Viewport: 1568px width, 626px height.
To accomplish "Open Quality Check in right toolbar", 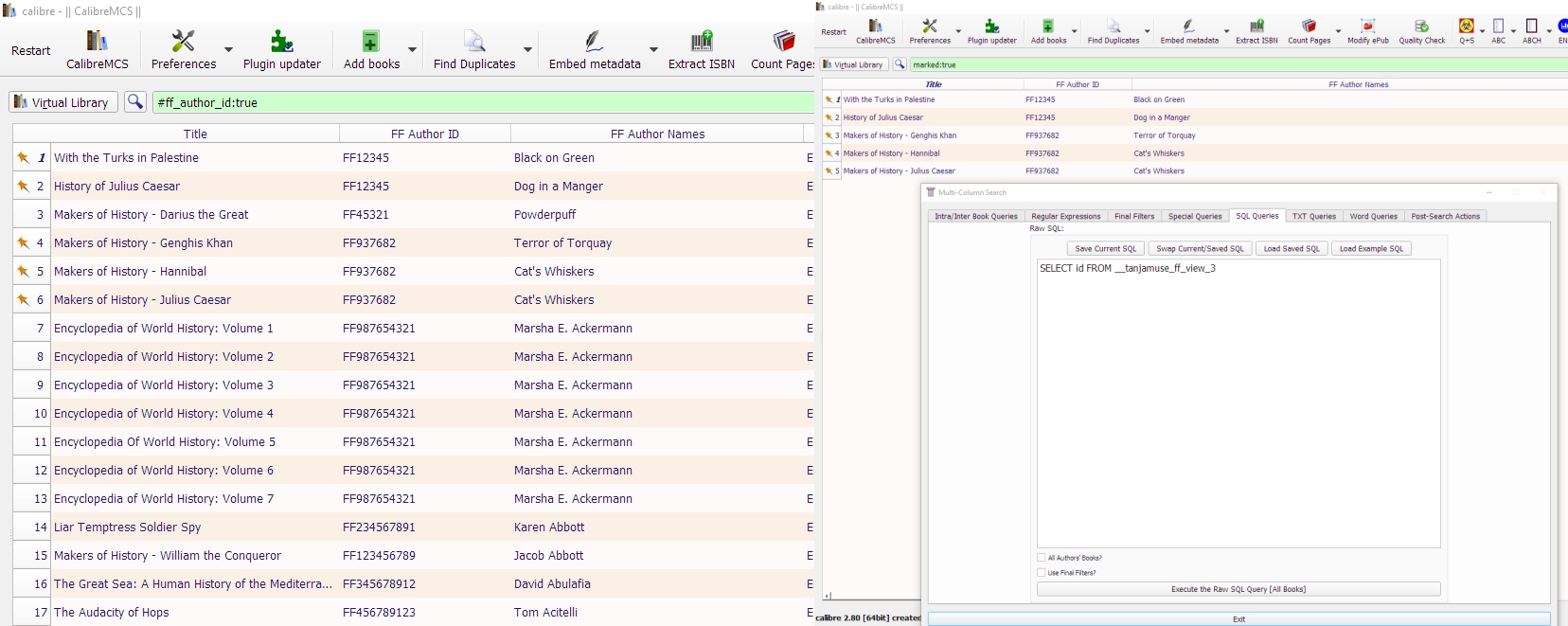I will (1421, 27).
